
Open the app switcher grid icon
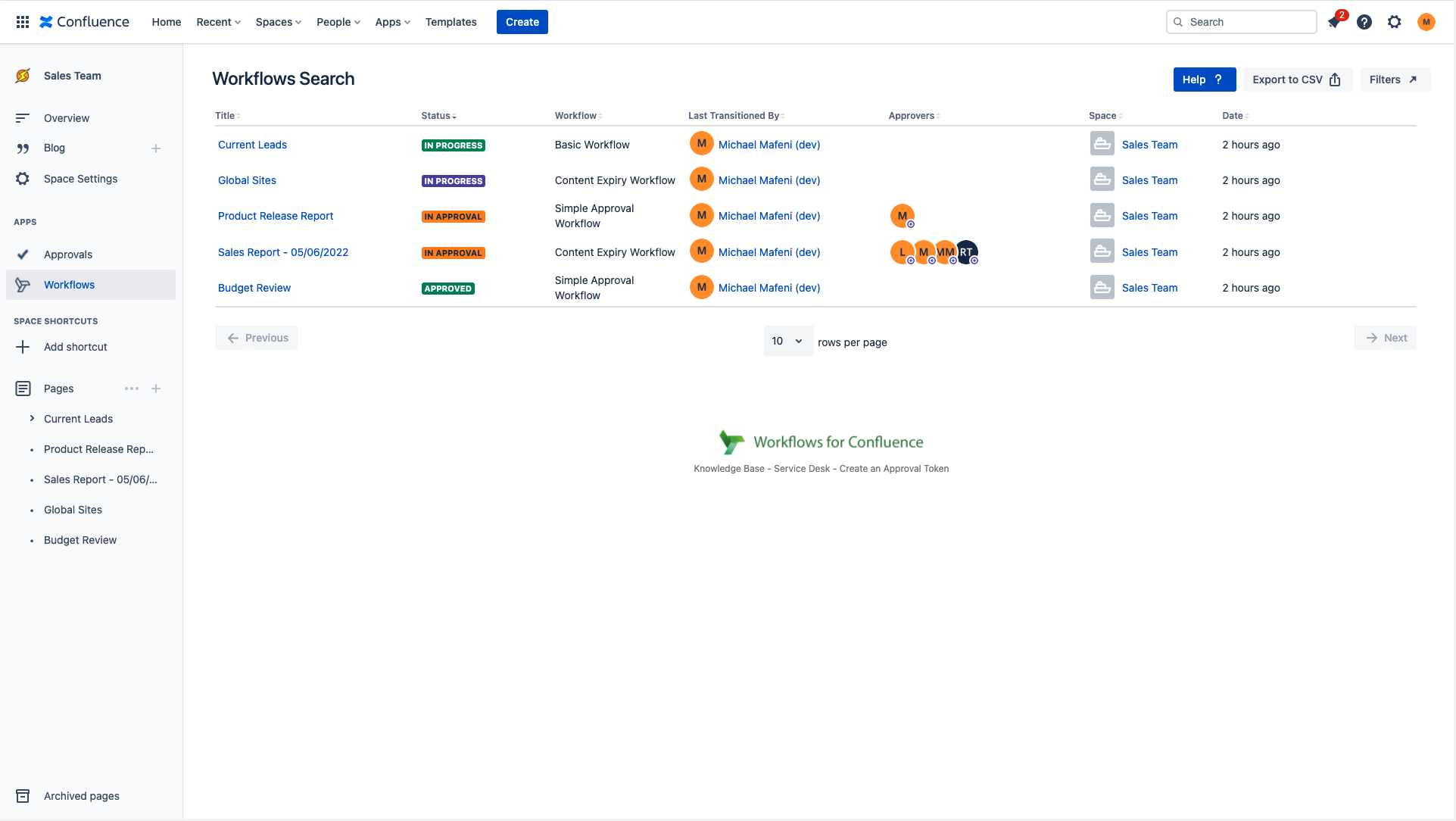22,21
